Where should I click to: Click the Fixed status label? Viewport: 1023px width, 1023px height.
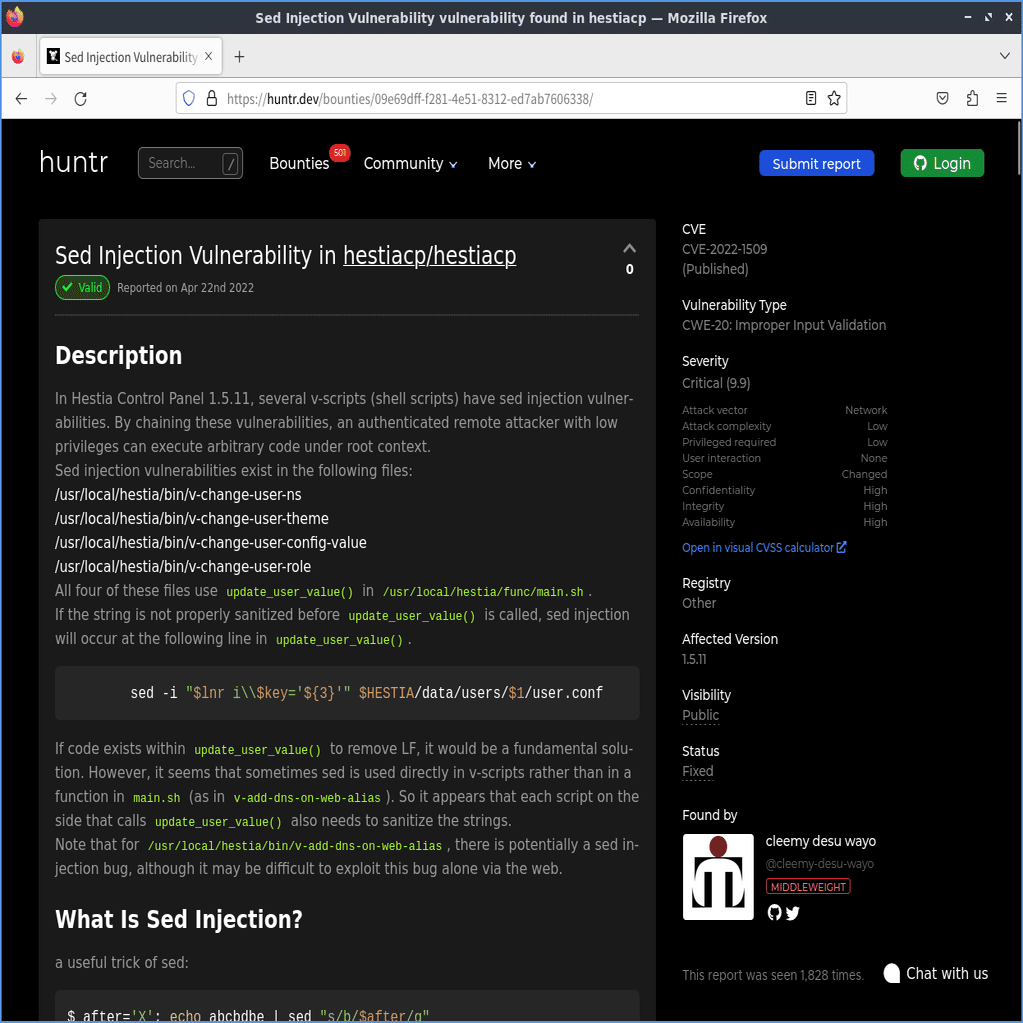click(697, 771)
